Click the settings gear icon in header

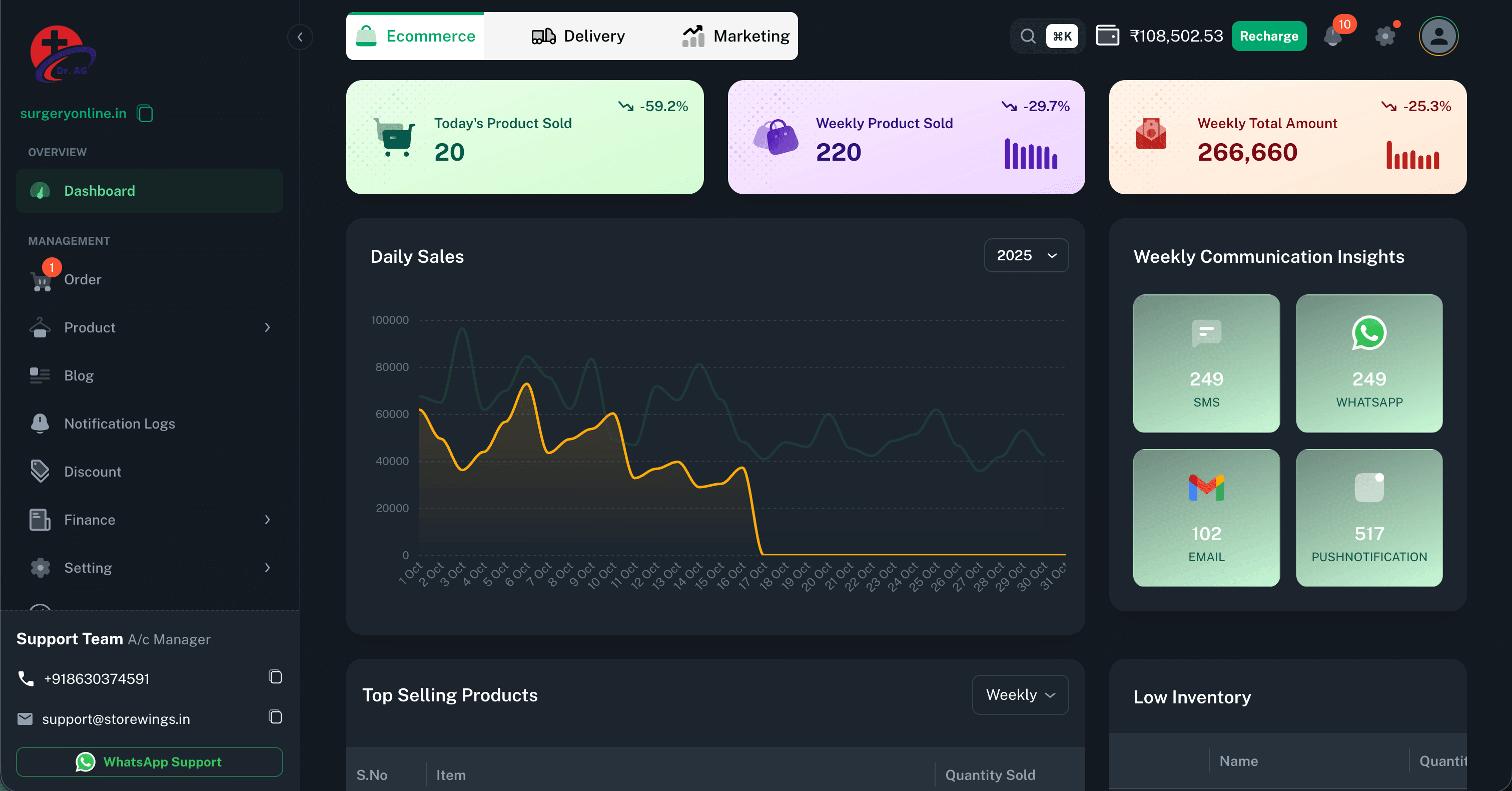click(1385, 37)
